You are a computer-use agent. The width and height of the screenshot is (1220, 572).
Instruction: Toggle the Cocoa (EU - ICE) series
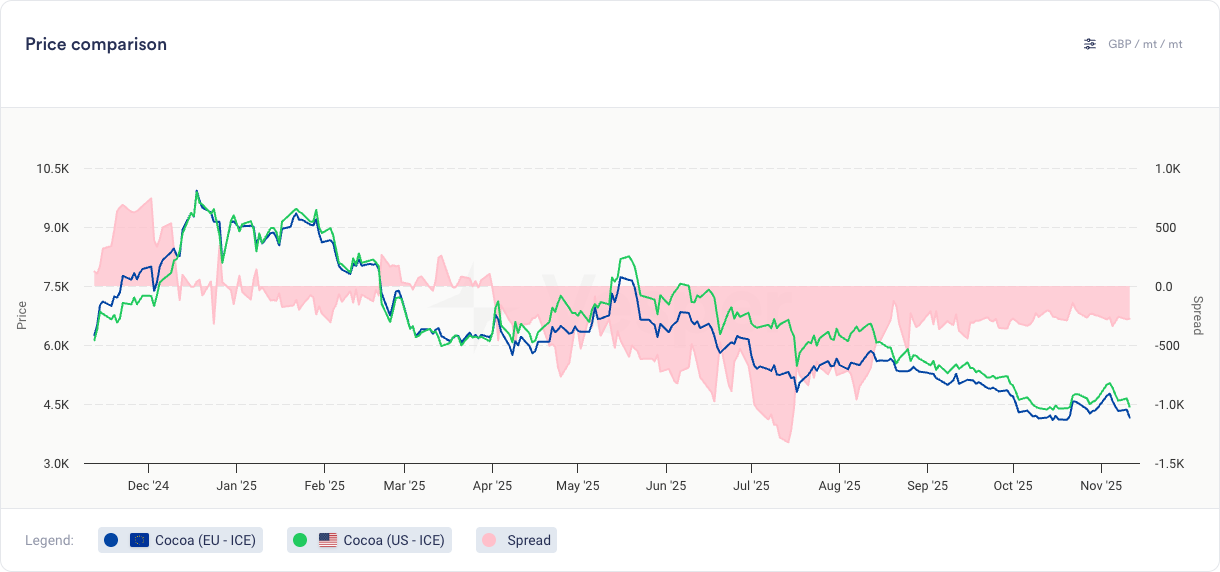click(x=205, y=540)
